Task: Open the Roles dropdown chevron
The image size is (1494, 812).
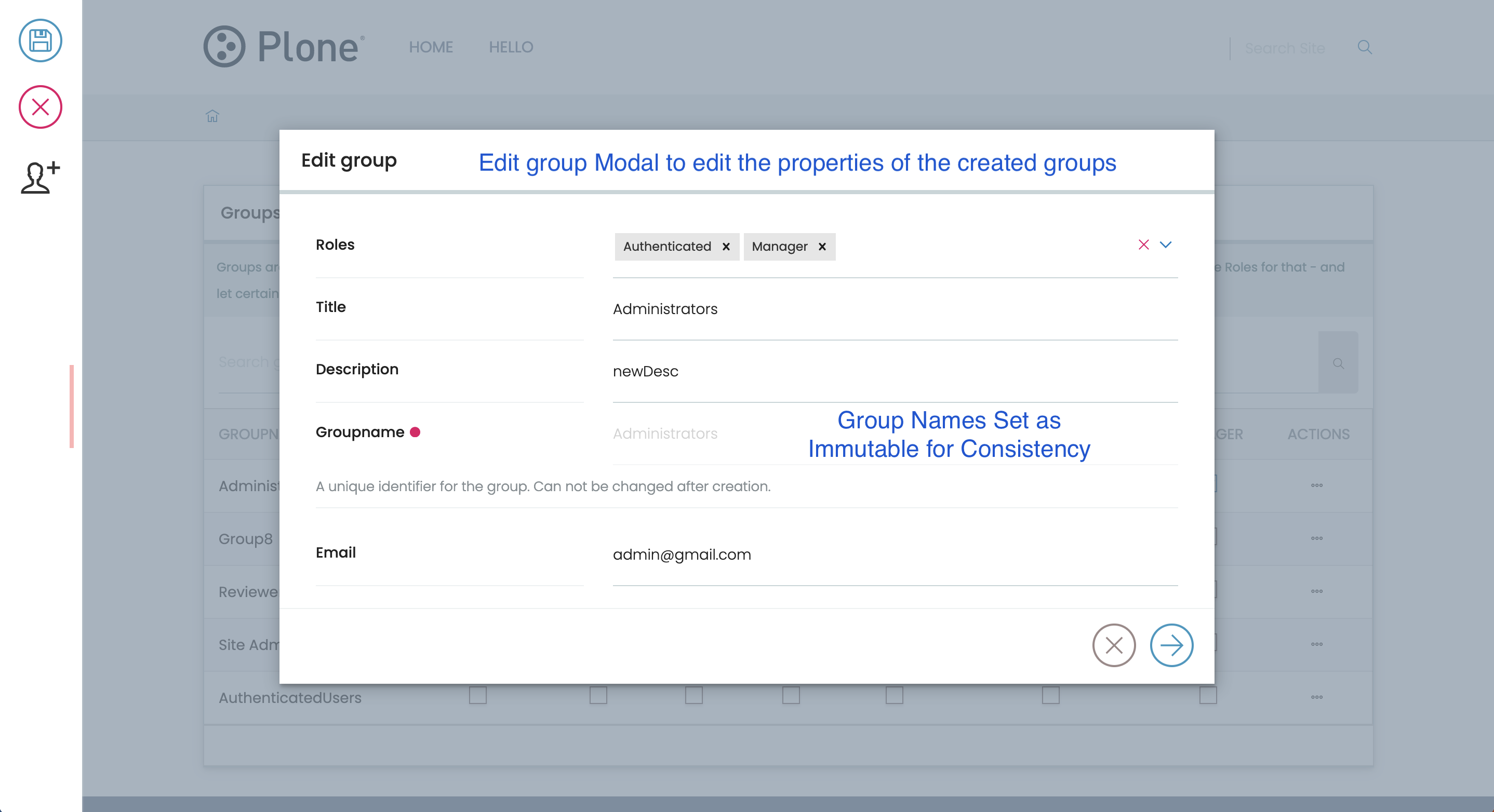Action: (x=1165, y=245)
